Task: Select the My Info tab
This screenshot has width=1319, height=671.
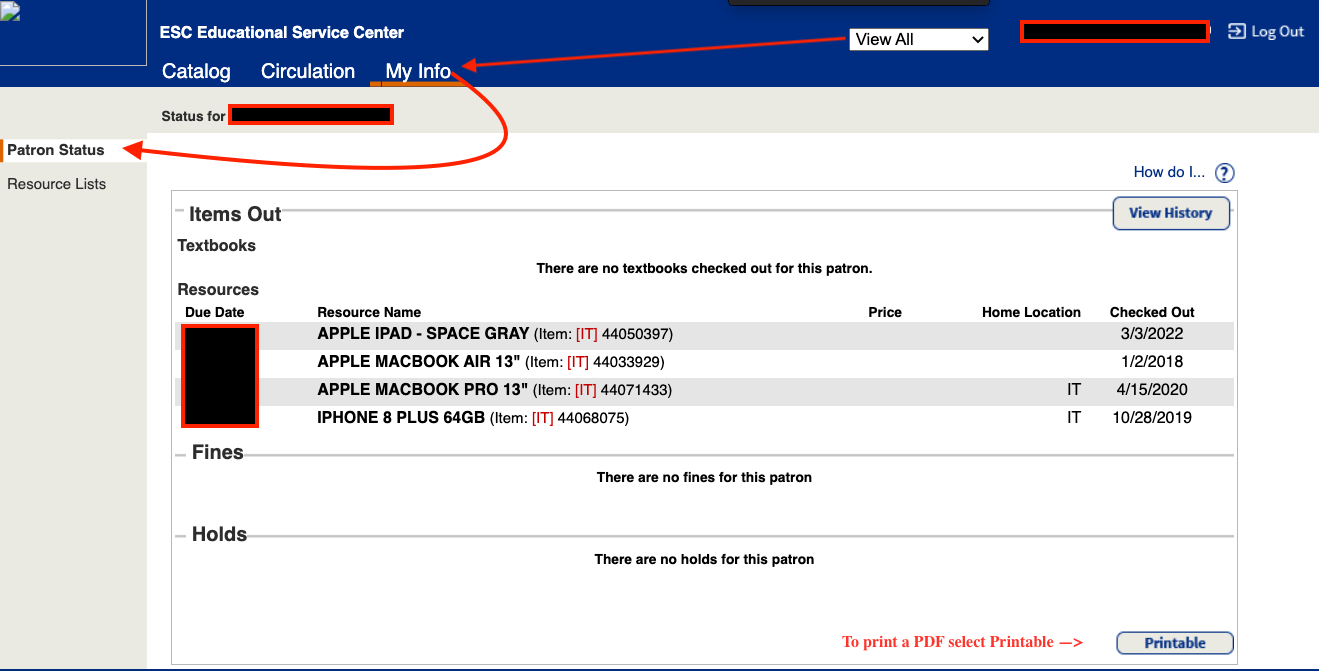Action: click(x=418, y=71)
